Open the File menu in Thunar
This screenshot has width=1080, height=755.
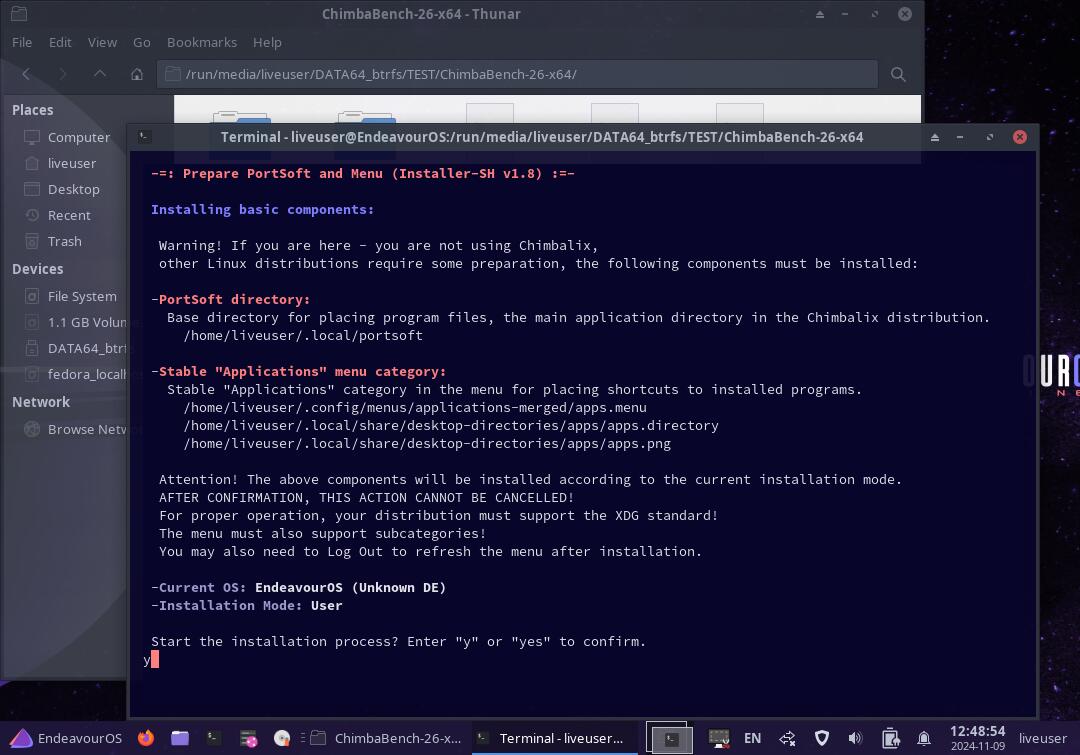click(22, 42)
